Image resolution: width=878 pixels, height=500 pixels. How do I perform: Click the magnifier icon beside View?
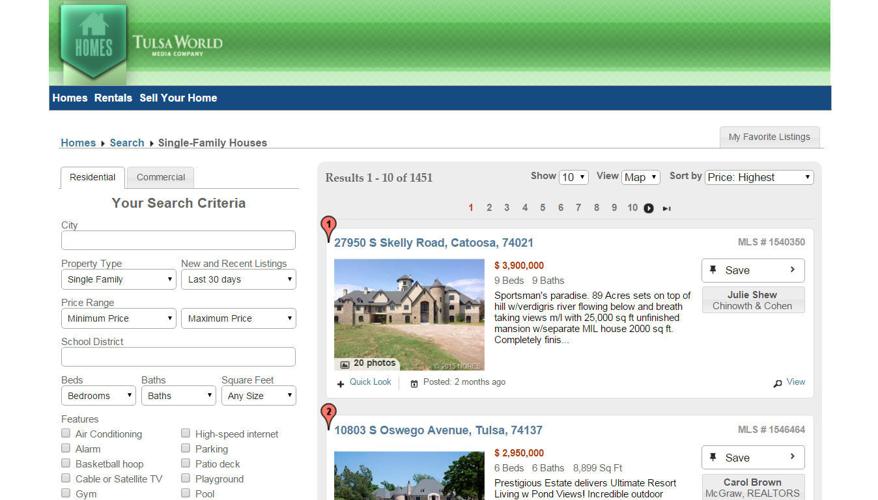[x=778, y=384]
